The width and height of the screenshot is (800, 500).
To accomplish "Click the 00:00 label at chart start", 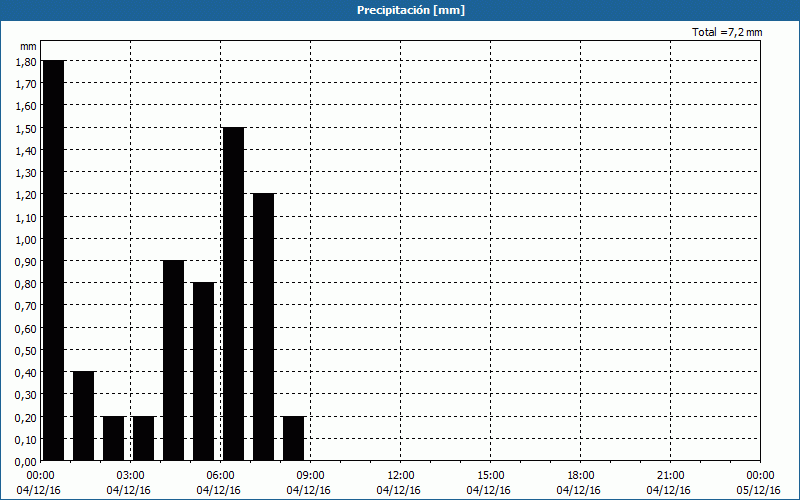I will (40, 476).
